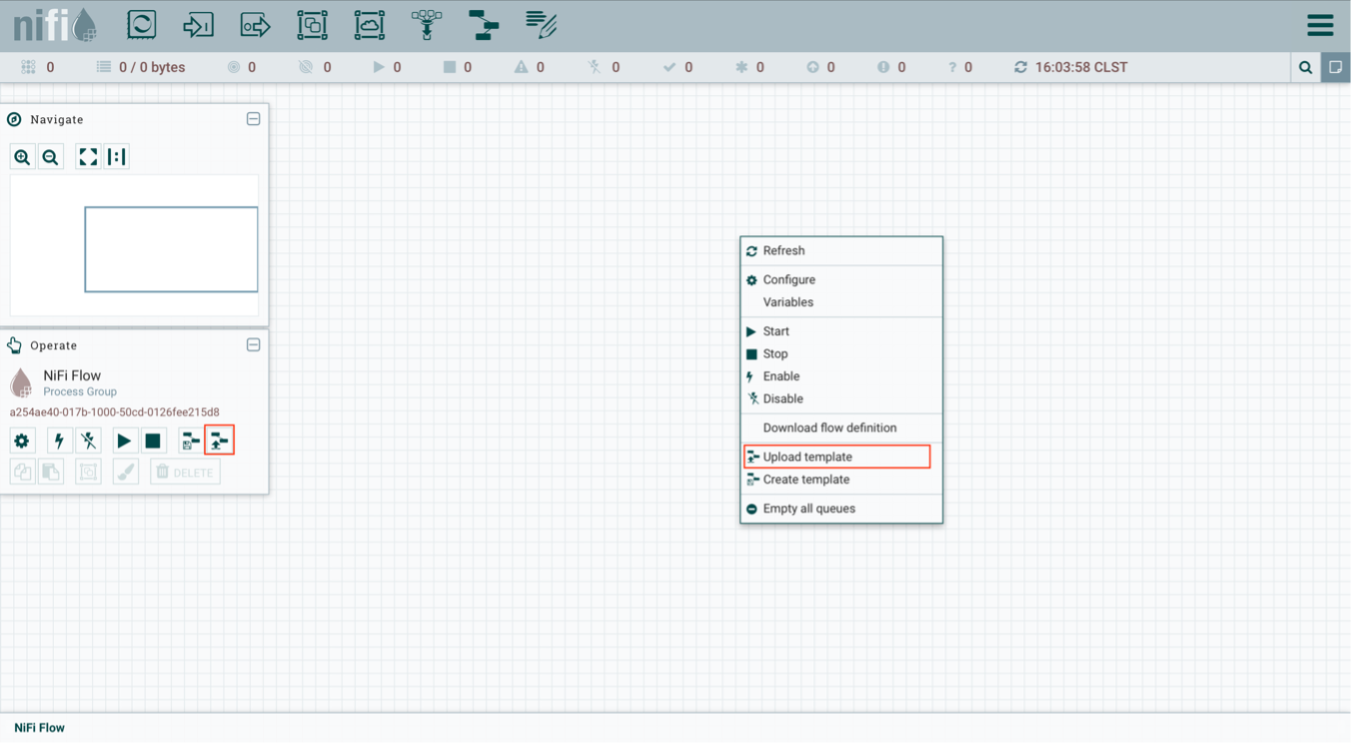Collapse the Navigate panel
The width and height of the screenshot is (1353, 745).
click(253, 119)
